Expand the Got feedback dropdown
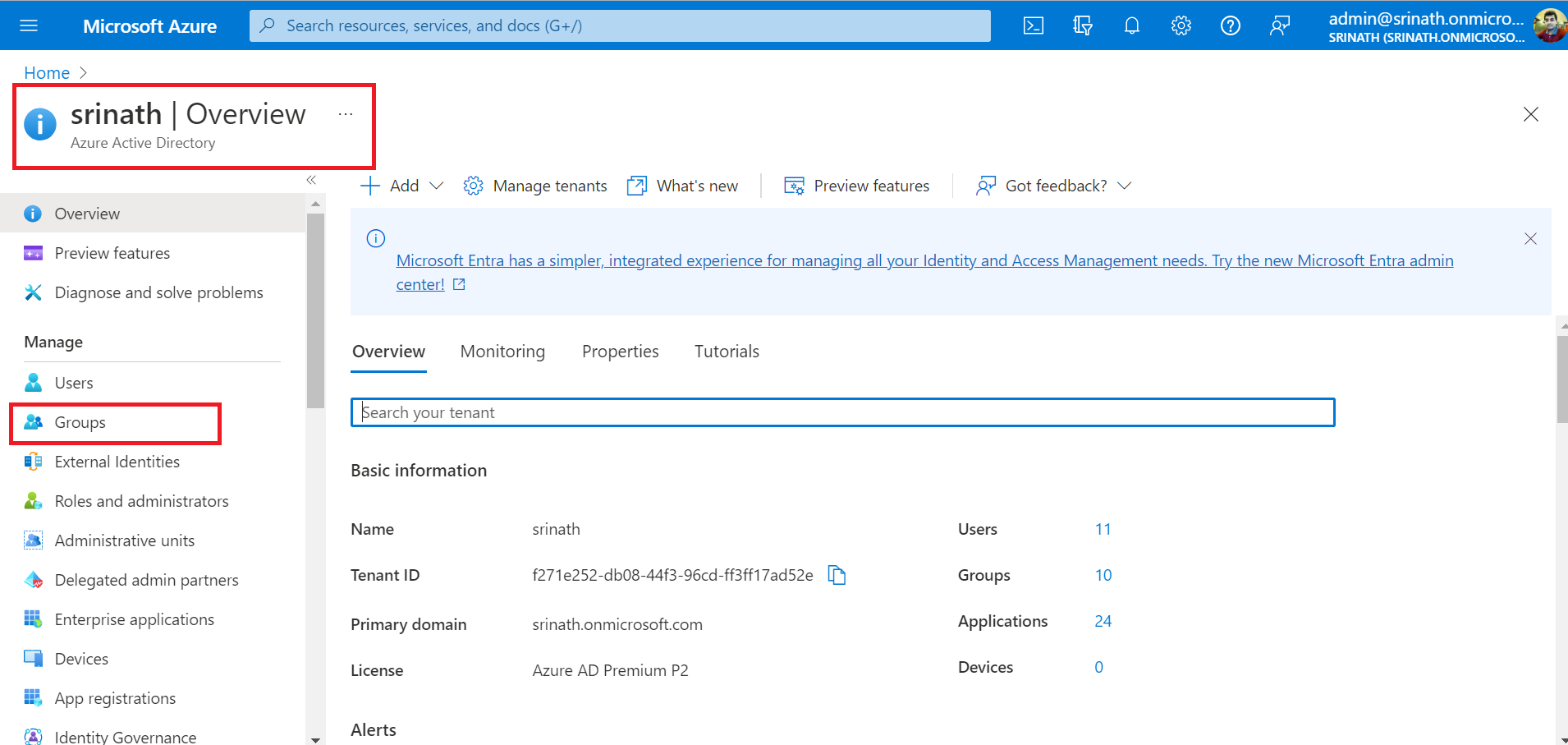The height and width of the screenshot is (745, 1568). coord(1054,186)
